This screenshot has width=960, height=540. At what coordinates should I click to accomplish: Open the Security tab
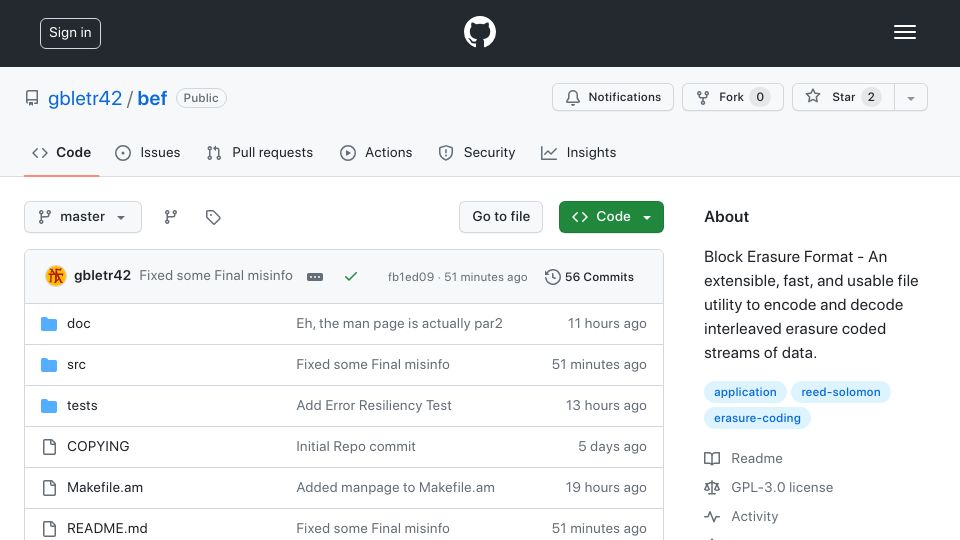477,152
